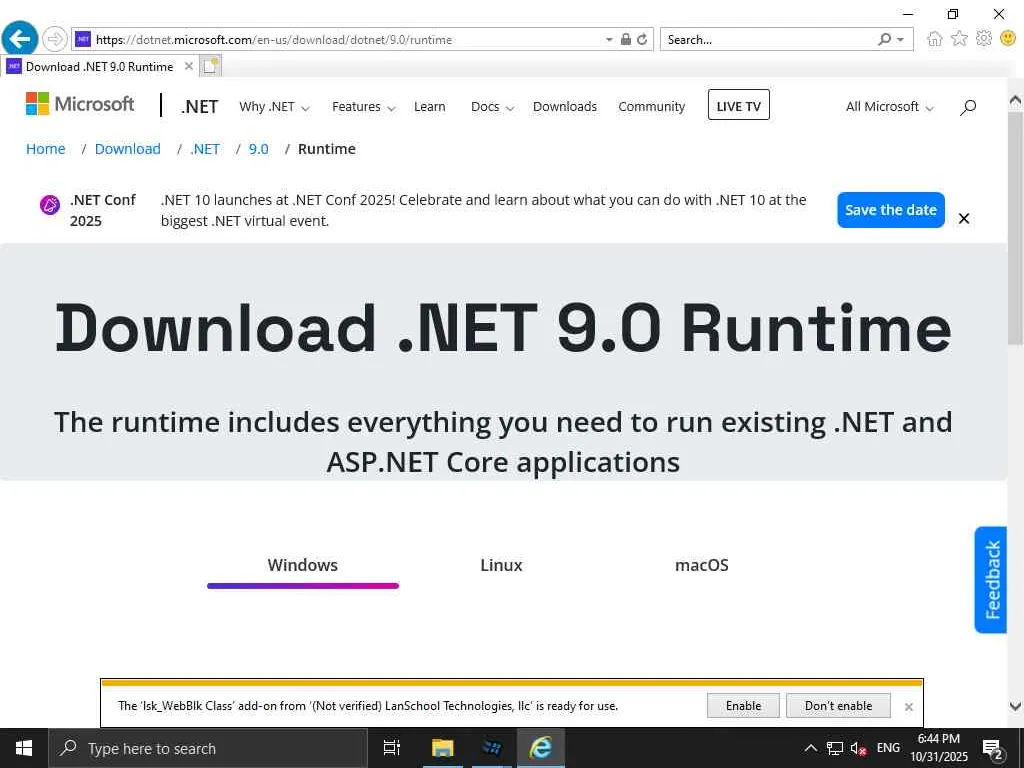Click the address bar lock security icon

point(626,39)
